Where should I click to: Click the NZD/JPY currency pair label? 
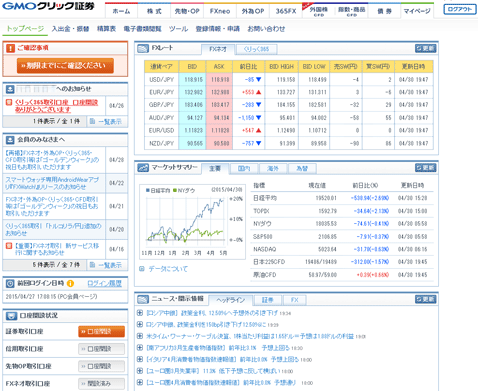pyautogui.click(x=161, y=143)
